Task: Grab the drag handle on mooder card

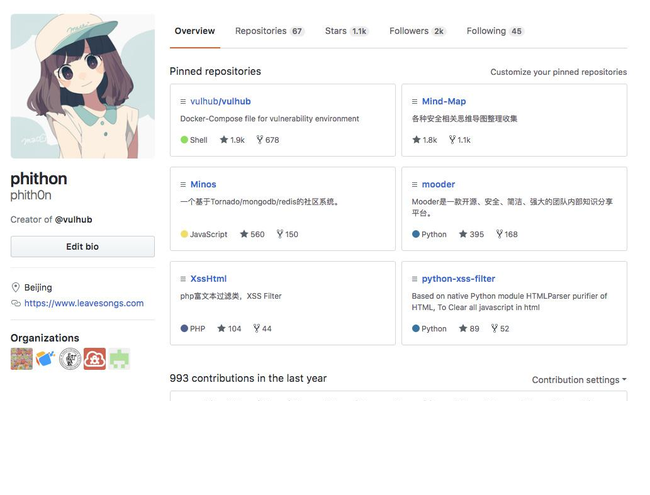Action: point(414,184)
